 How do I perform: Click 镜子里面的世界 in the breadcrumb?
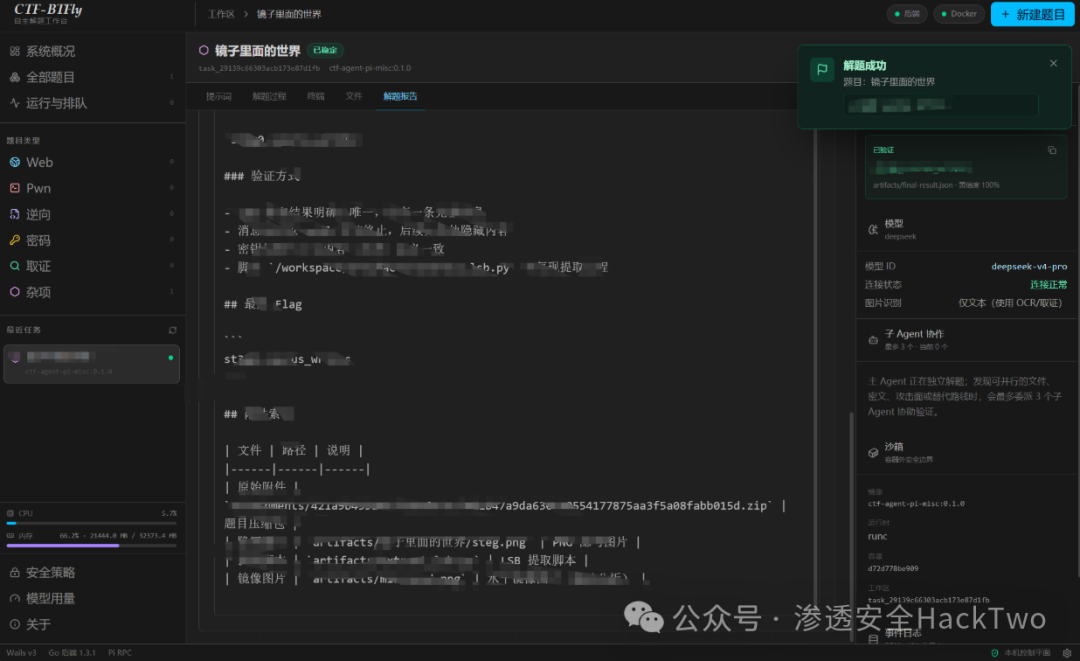click(x=289, y=14)
